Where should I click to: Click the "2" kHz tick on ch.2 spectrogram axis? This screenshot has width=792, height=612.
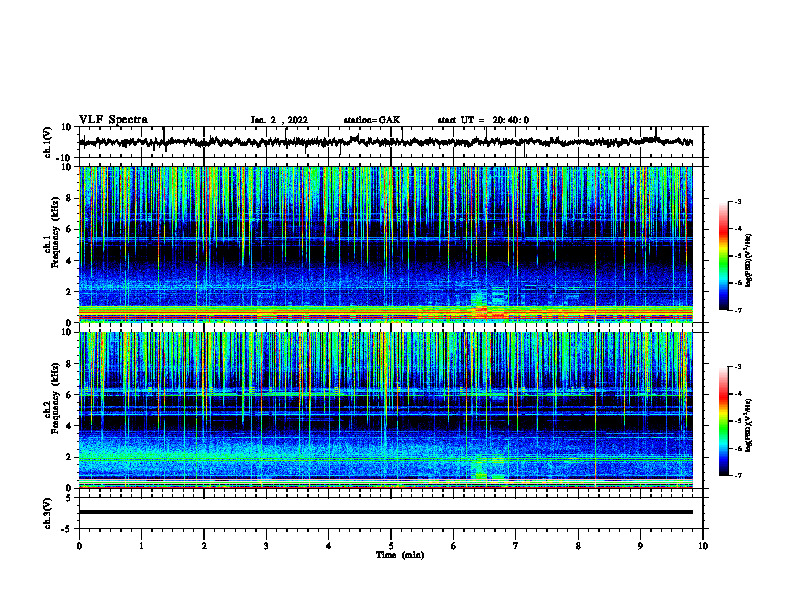(x=70, y=457)
